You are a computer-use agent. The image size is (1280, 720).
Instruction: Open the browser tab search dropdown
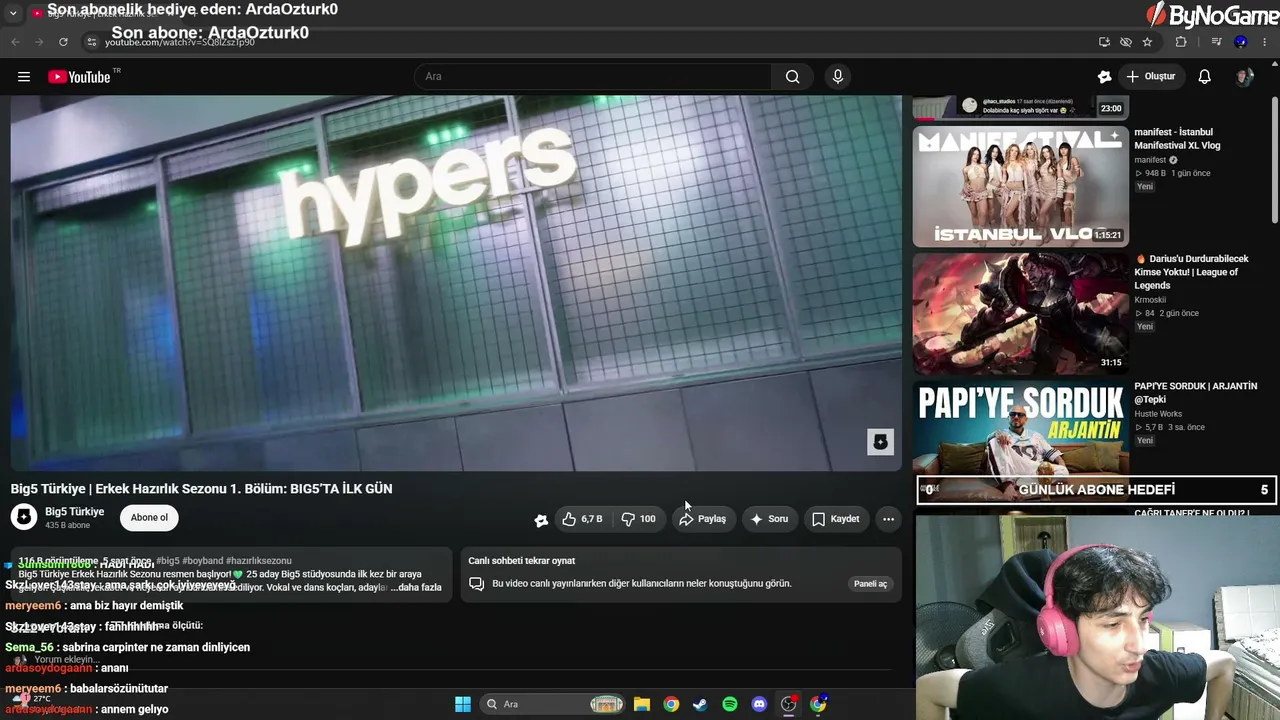[13, 13]
